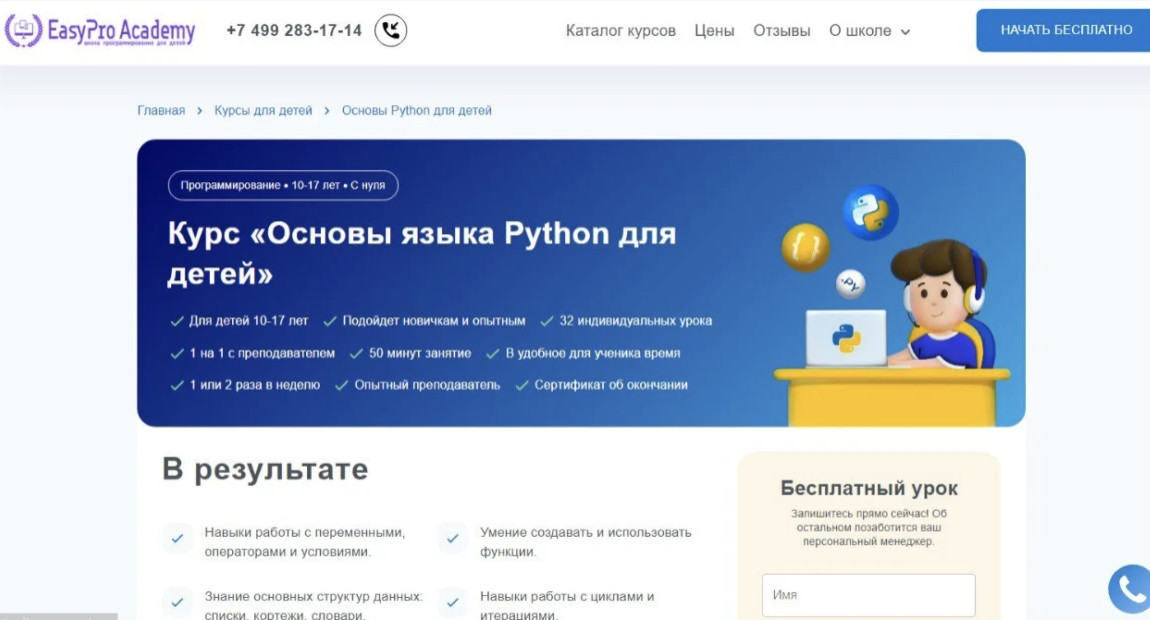Open Каталог курсов menu item
This screenshot has height=620, width=1150.
(620, 31)
